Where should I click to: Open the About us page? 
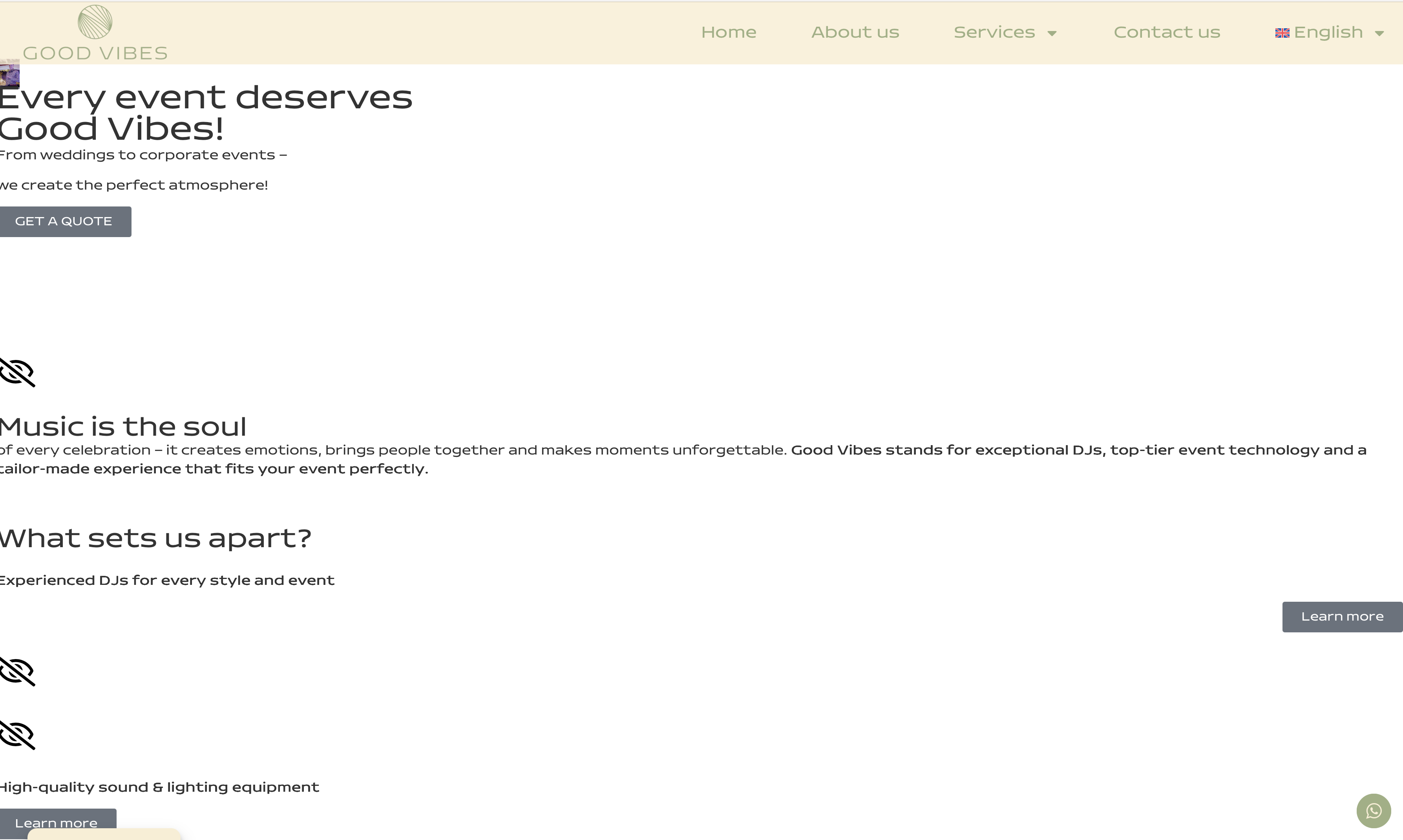point(855,32)
